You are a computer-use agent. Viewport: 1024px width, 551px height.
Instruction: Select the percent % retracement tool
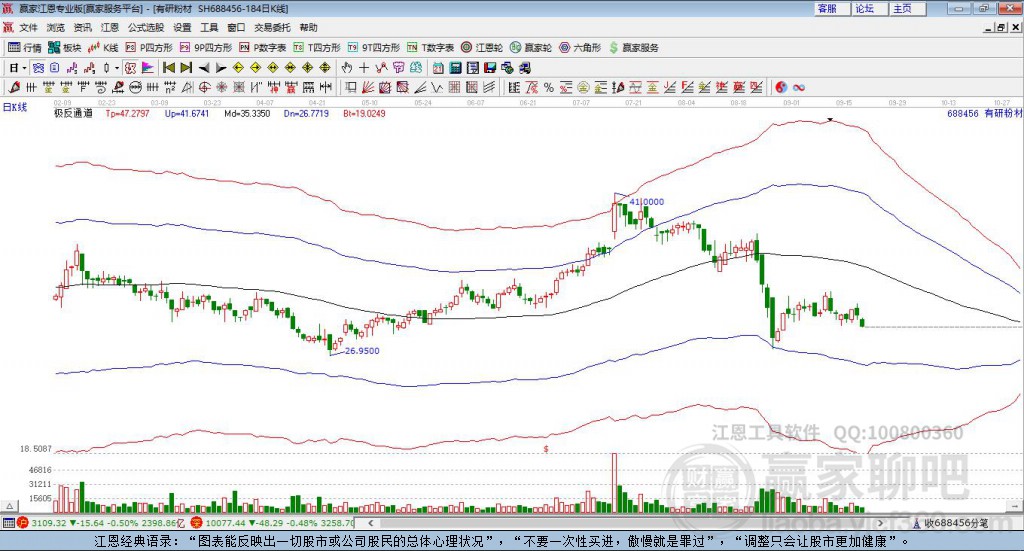549,87
